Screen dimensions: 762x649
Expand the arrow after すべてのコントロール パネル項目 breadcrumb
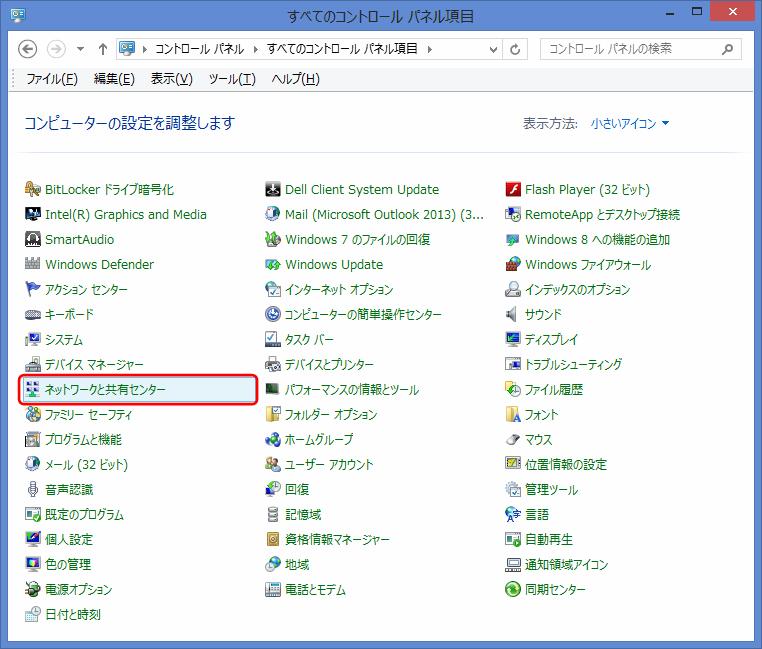click(x=430, y=49)
